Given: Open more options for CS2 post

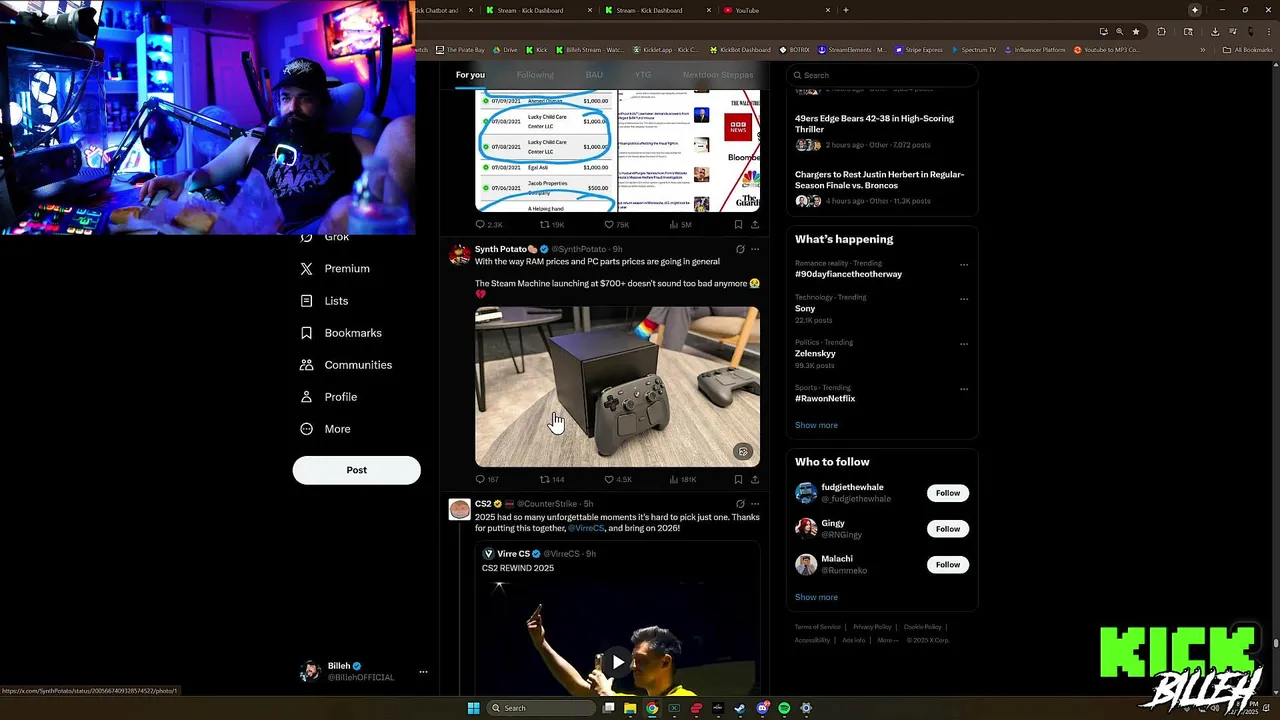Looking at the screenshot, I should [x=755, y=504].
